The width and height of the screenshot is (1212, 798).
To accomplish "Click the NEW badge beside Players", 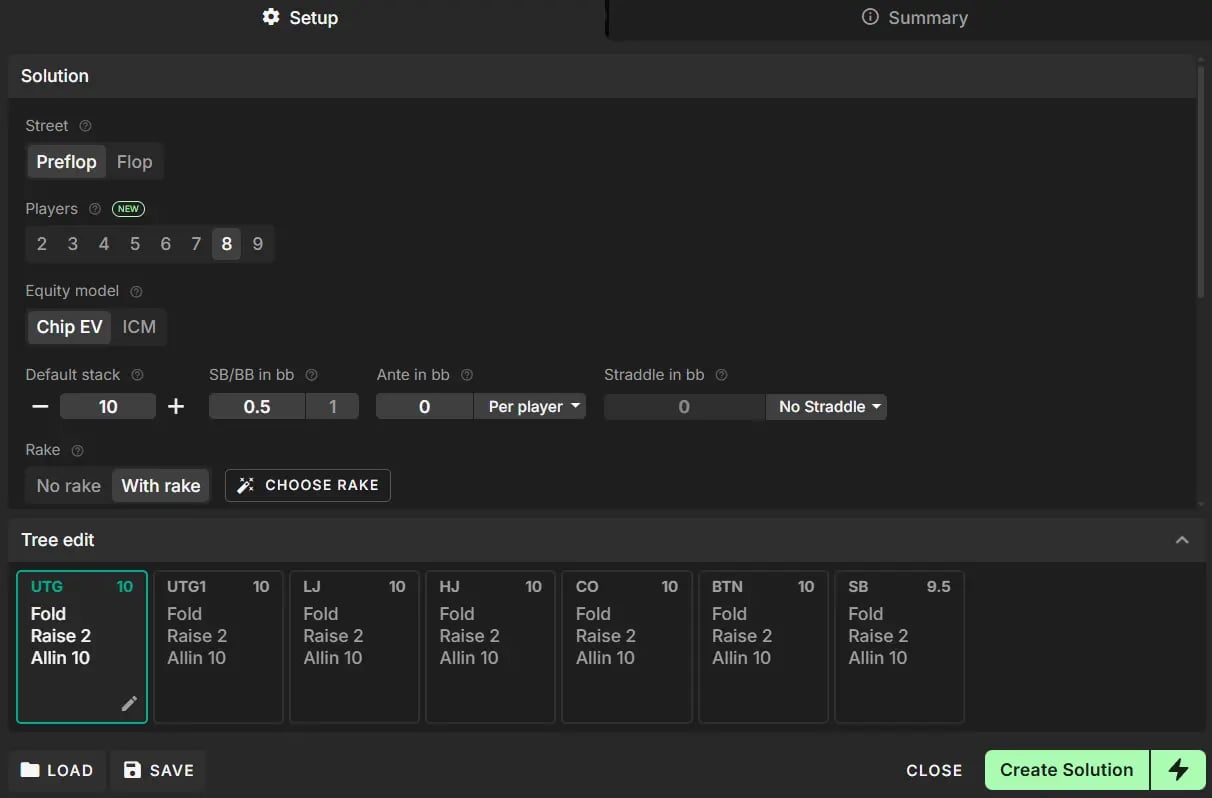I will tap(128, 209).
